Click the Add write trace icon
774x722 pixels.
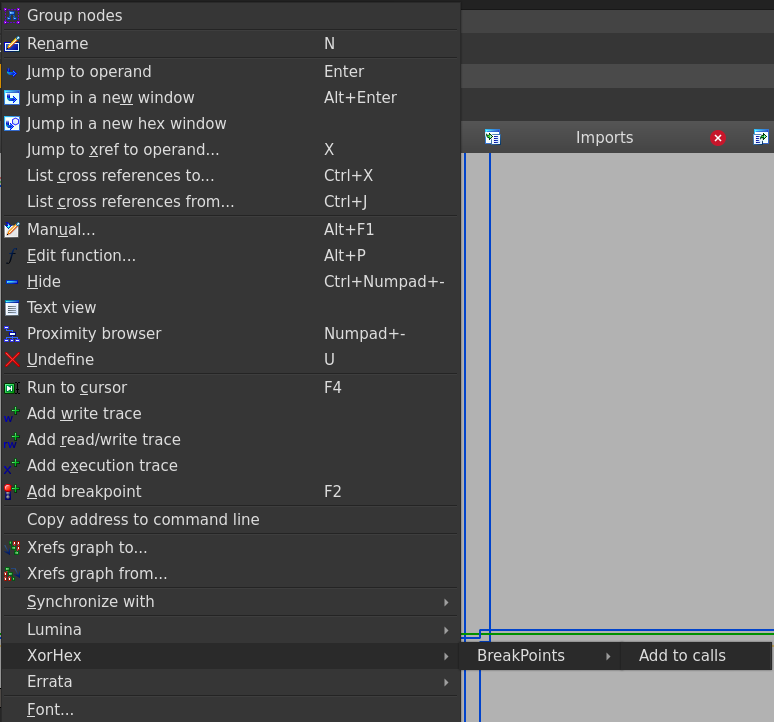(x=12, y=414)
